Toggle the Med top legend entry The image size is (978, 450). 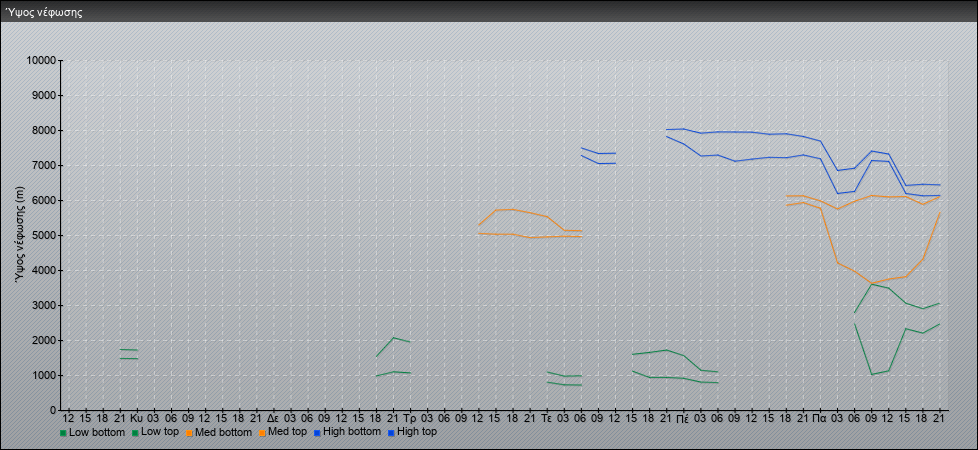tap(281, 432)
